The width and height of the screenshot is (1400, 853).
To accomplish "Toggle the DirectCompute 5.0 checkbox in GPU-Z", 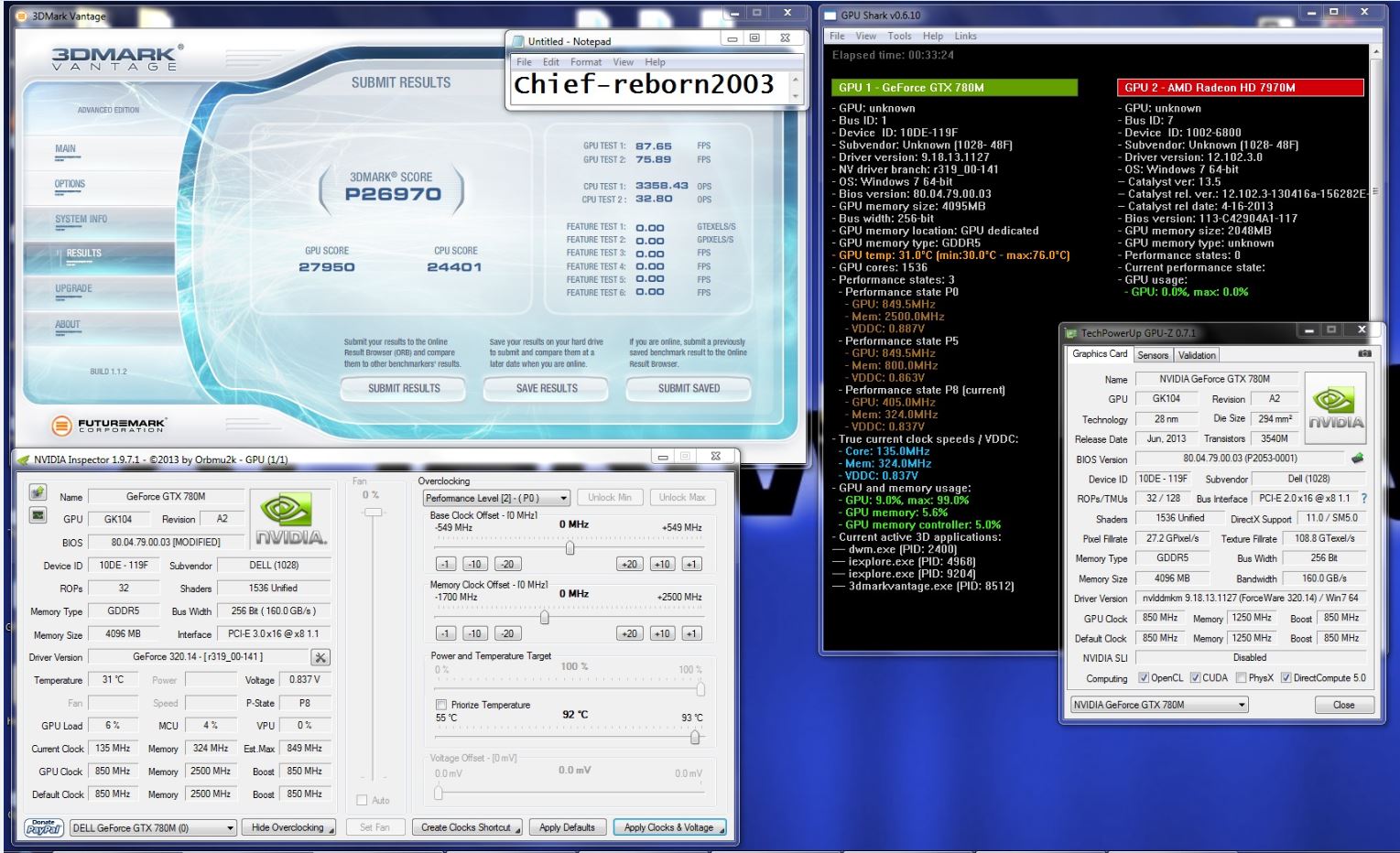I will click(1286, 678).
